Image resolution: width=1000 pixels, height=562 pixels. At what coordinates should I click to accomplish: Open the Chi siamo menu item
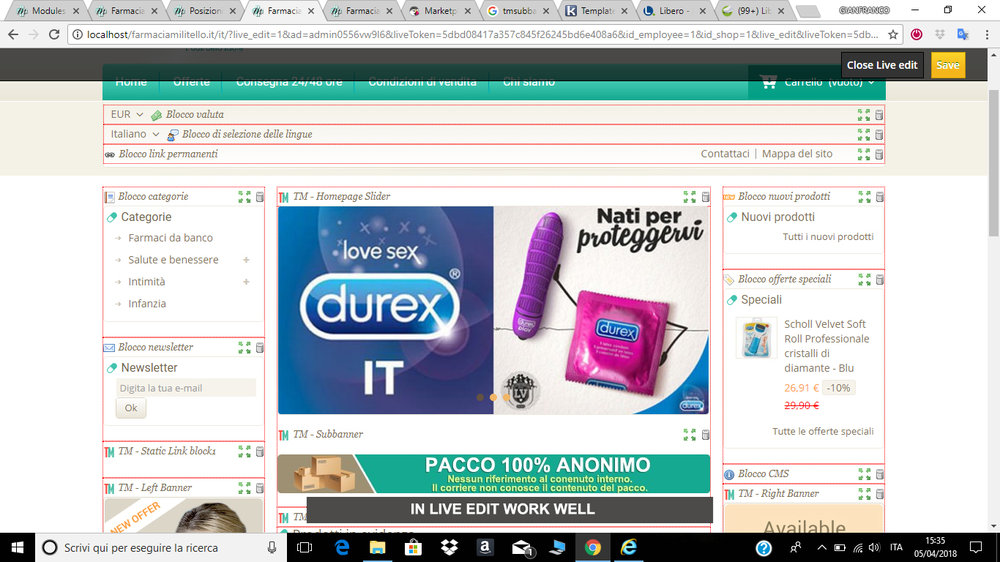coord(529,82)
